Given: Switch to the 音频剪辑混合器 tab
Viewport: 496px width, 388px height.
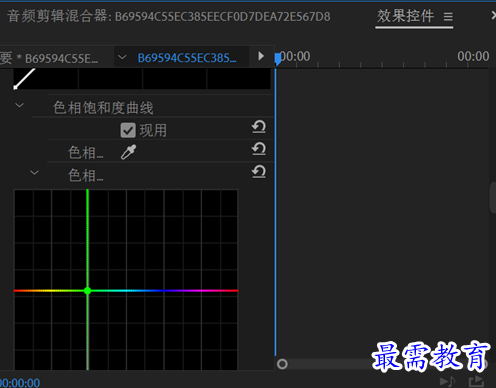Looking at the screenshot, I should [x=169, y=16].
